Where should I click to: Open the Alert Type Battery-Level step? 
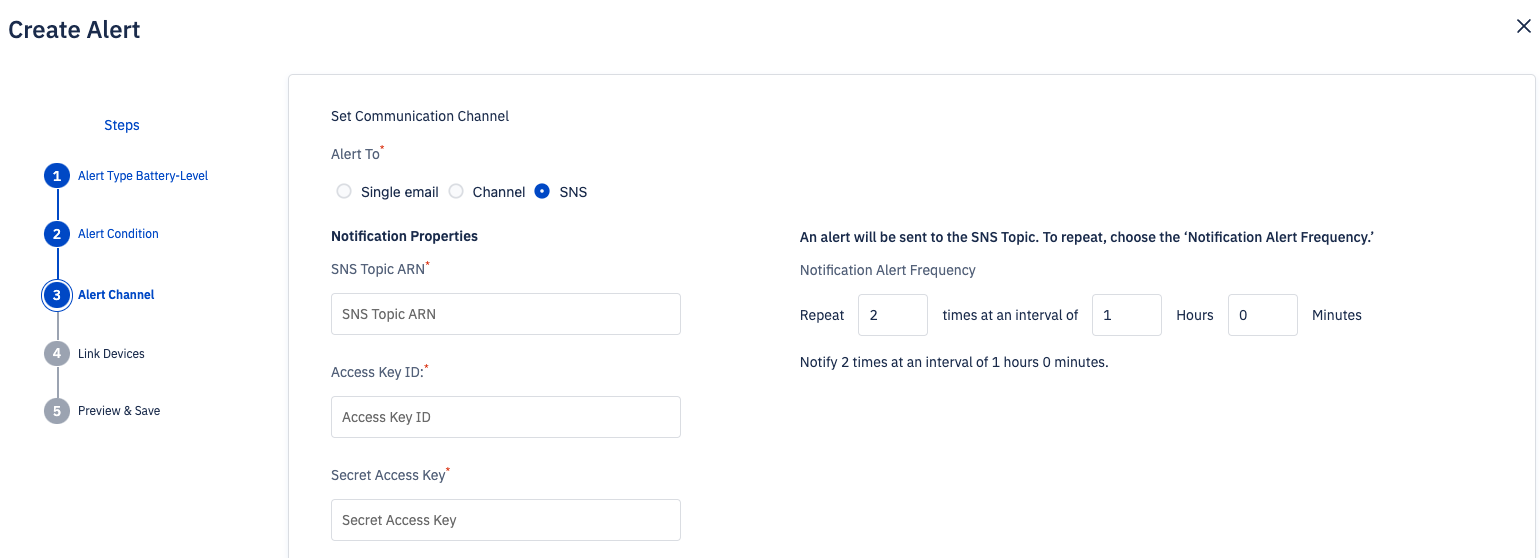143,176
